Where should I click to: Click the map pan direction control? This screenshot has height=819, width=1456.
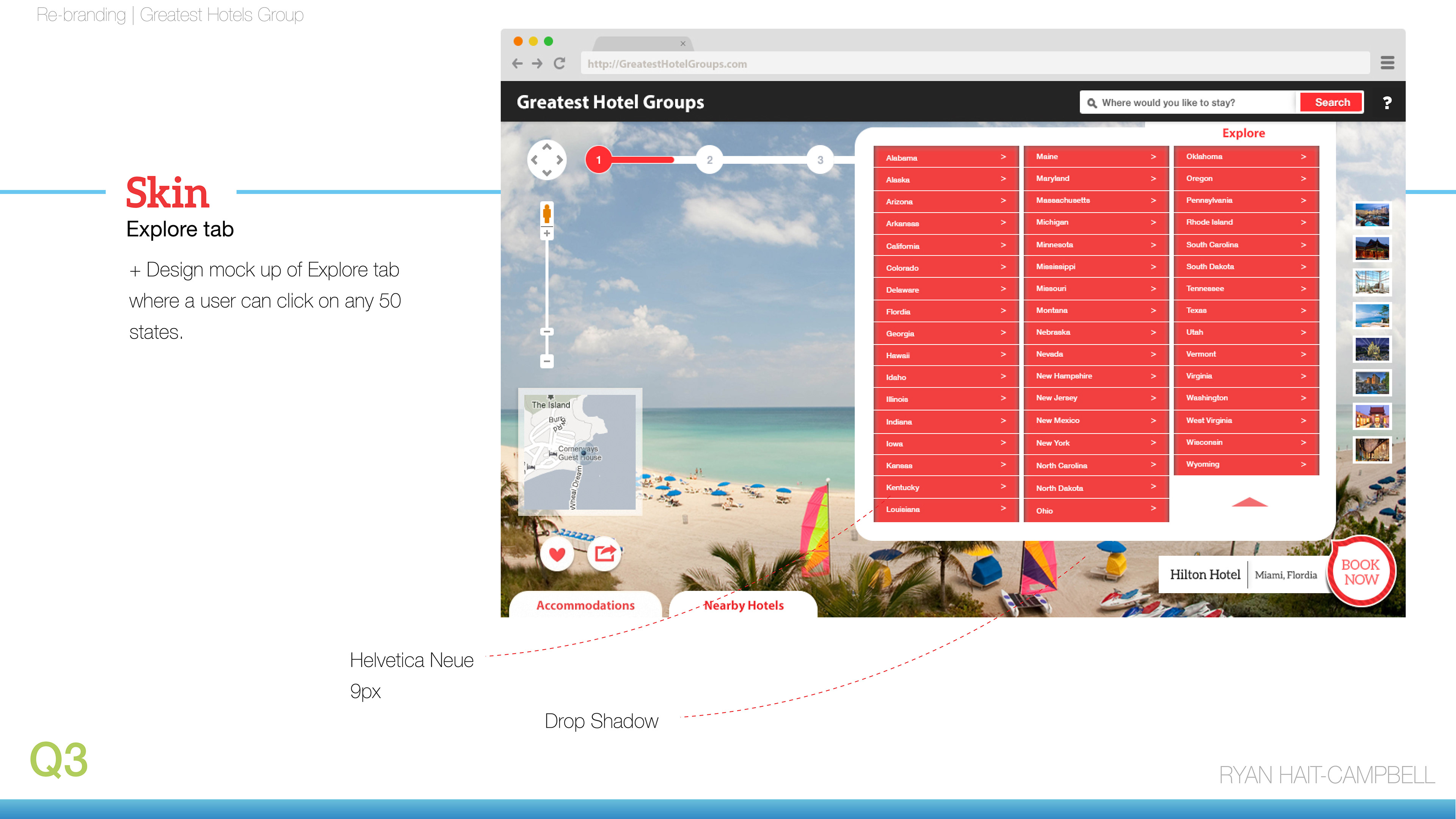546,160
